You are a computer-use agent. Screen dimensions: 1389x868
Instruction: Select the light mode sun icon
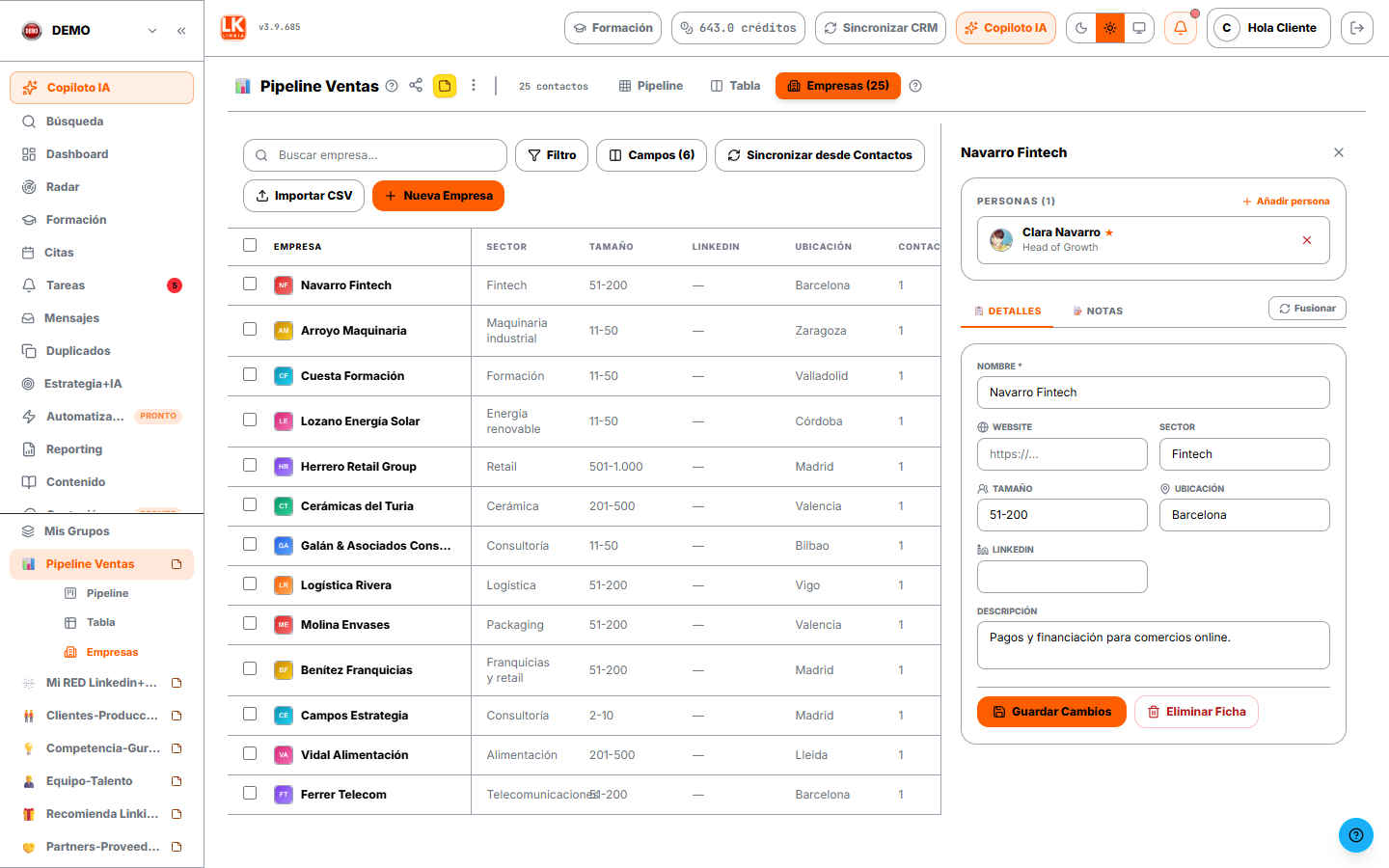pos(1110,28)
